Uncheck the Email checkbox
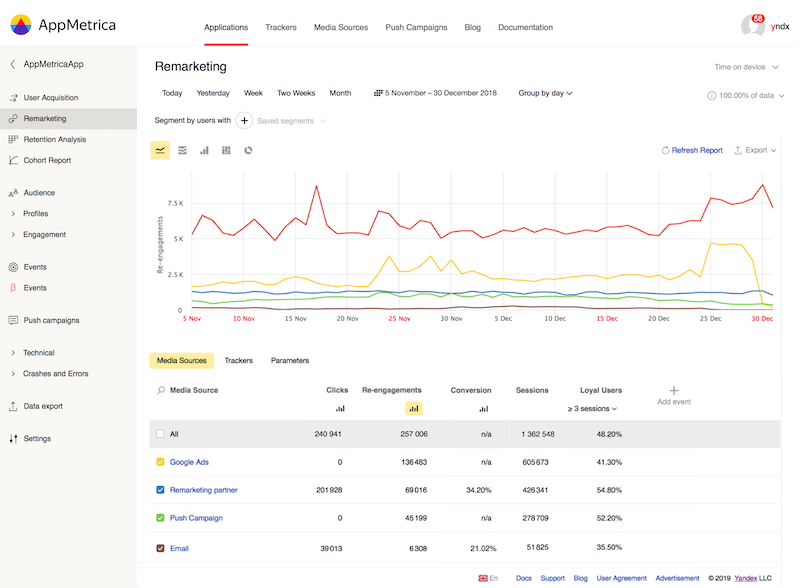Image resolution: width=800 pixels, height=588 pixels. (160, 548)
